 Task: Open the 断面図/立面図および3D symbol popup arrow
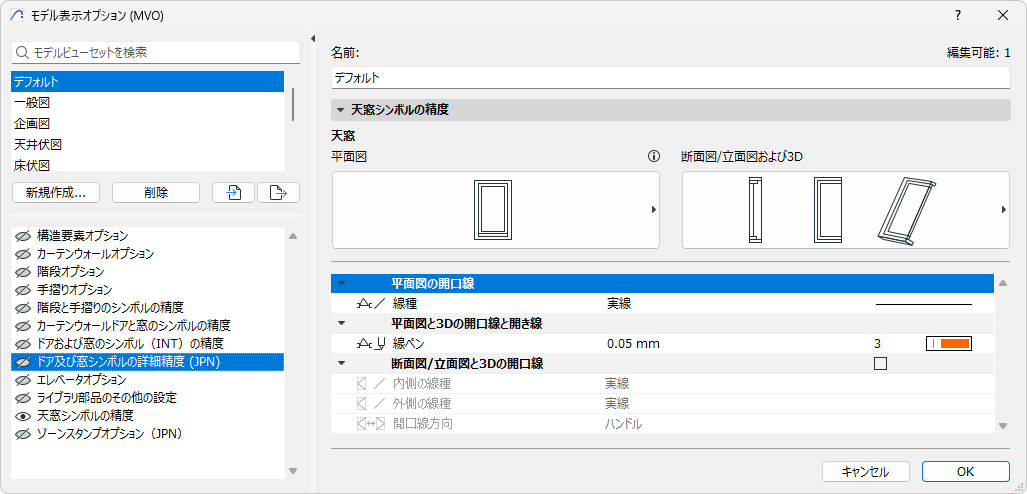pos(1003,210)
